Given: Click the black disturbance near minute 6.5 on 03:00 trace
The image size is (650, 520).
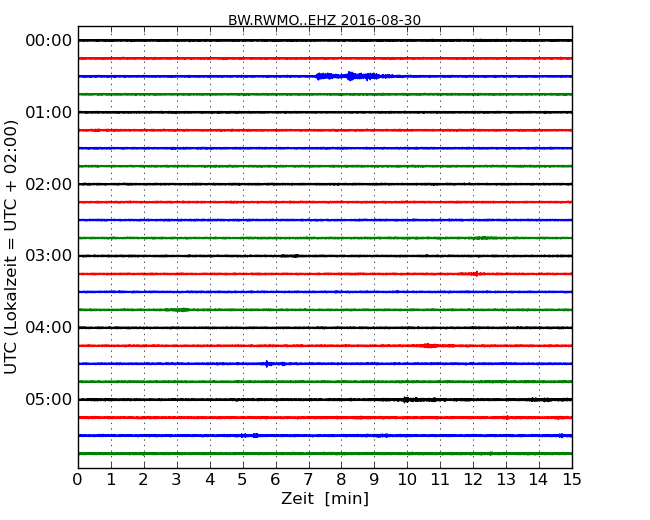Looking at the screenshot, I should coord(290,256).
